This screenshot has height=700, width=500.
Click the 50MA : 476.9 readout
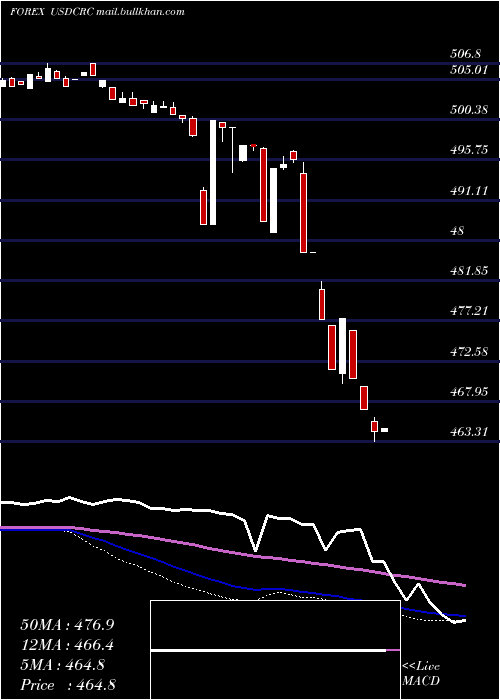click(67, 625)
